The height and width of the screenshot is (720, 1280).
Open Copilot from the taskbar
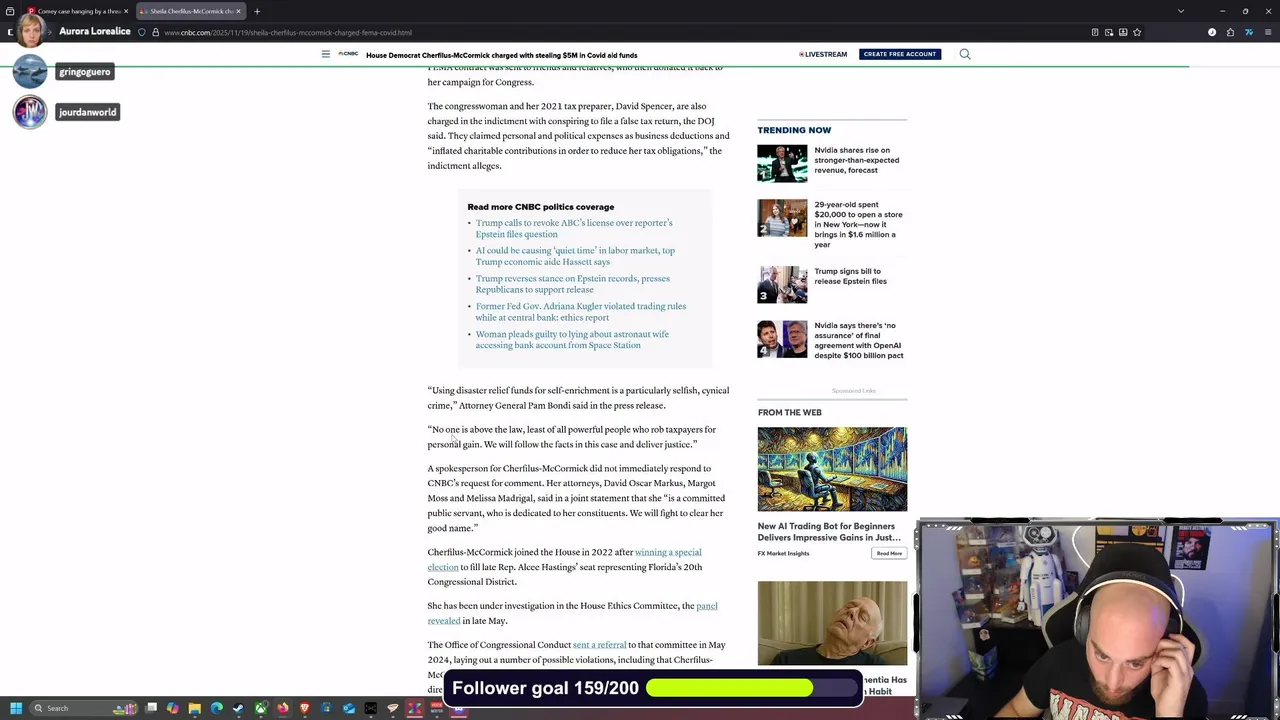(x=173, y=708)
